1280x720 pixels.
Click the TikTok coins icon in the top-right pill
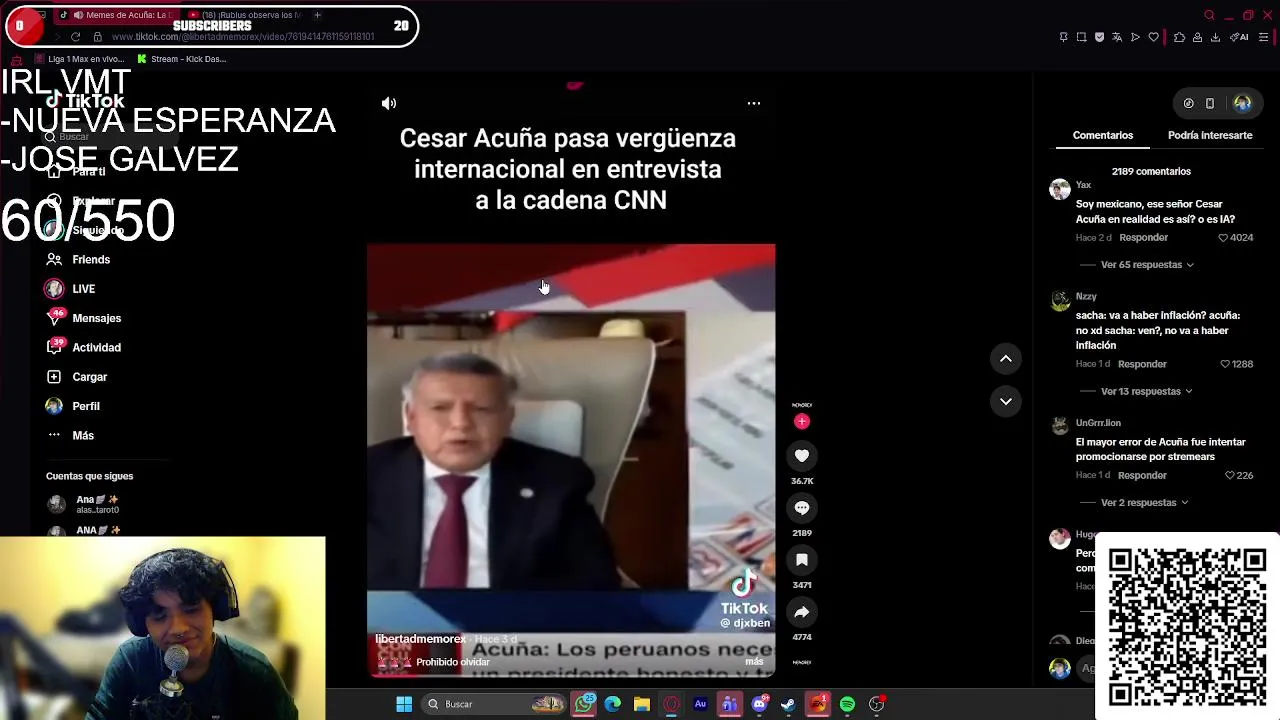click(x=1188, y=103)
